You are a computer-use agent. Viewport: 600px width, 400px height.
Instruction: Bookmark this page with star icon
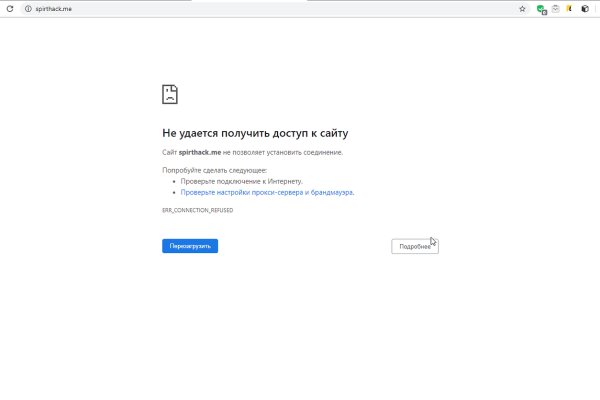pyautogui.click(x=522, y=8)
